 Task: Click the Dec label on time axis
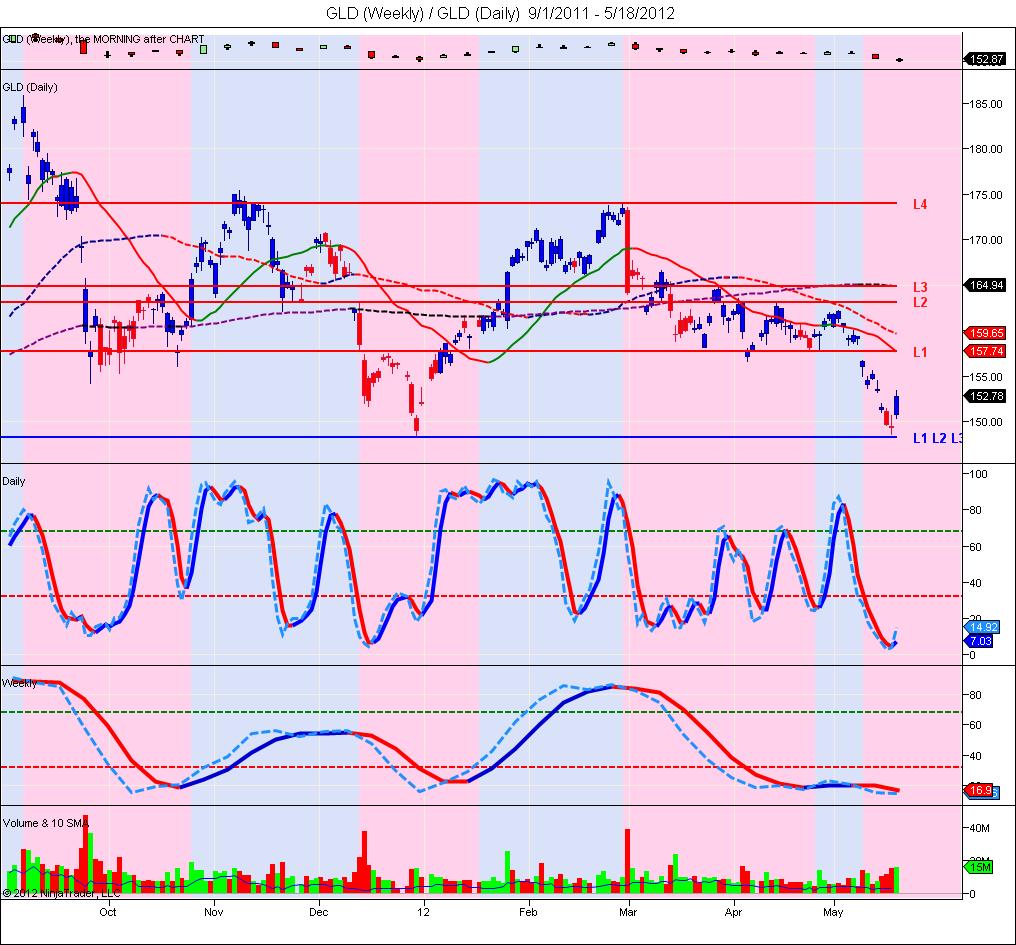coord(318,912)
